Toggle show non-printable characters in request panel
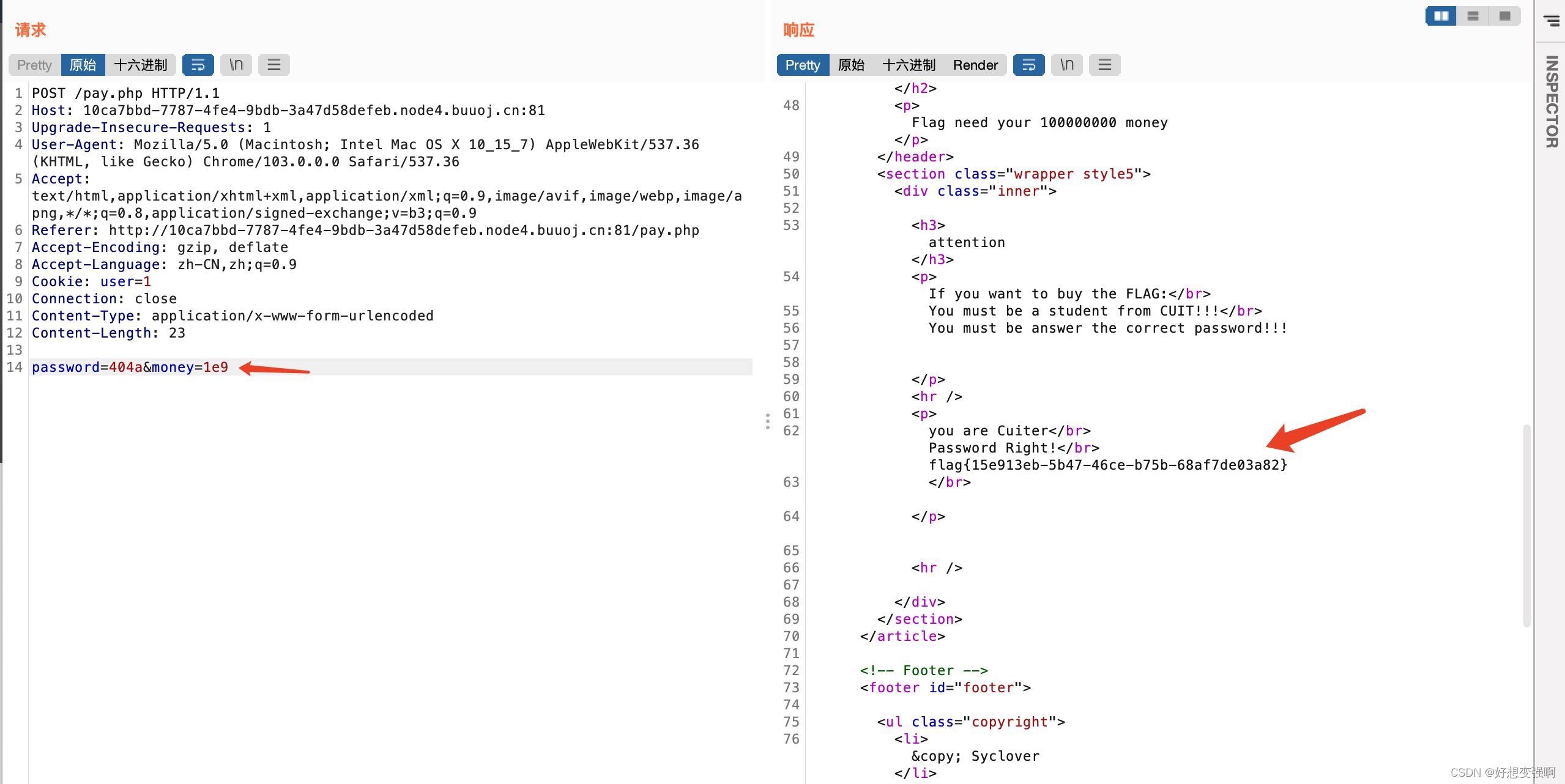The width and height of the screenshot is (1565, 784). pyautogui.click(x=236, y=65)
